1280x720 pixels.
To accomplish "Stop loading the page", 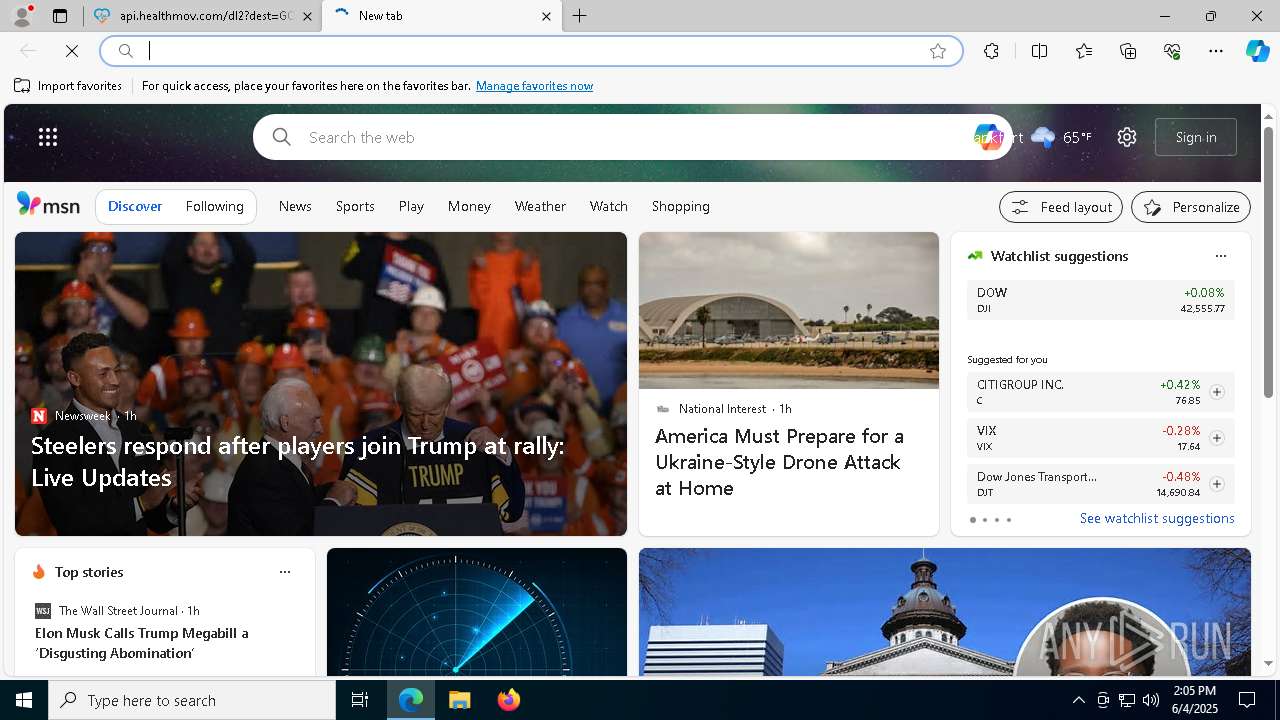I will [72, 51].
